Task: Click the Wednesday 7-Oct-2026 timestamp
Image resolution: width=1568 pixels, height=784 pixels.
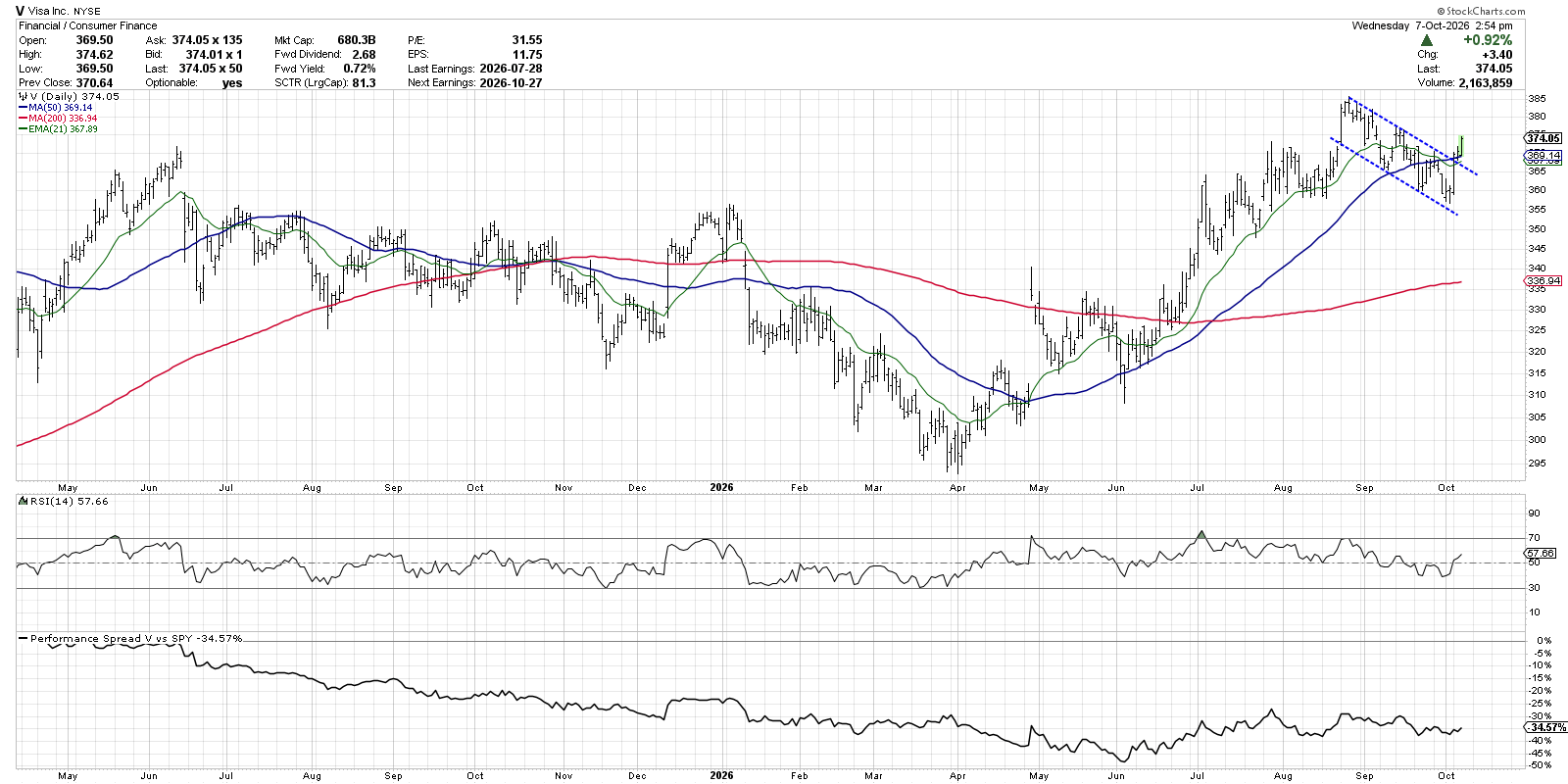Action: 1432,25
